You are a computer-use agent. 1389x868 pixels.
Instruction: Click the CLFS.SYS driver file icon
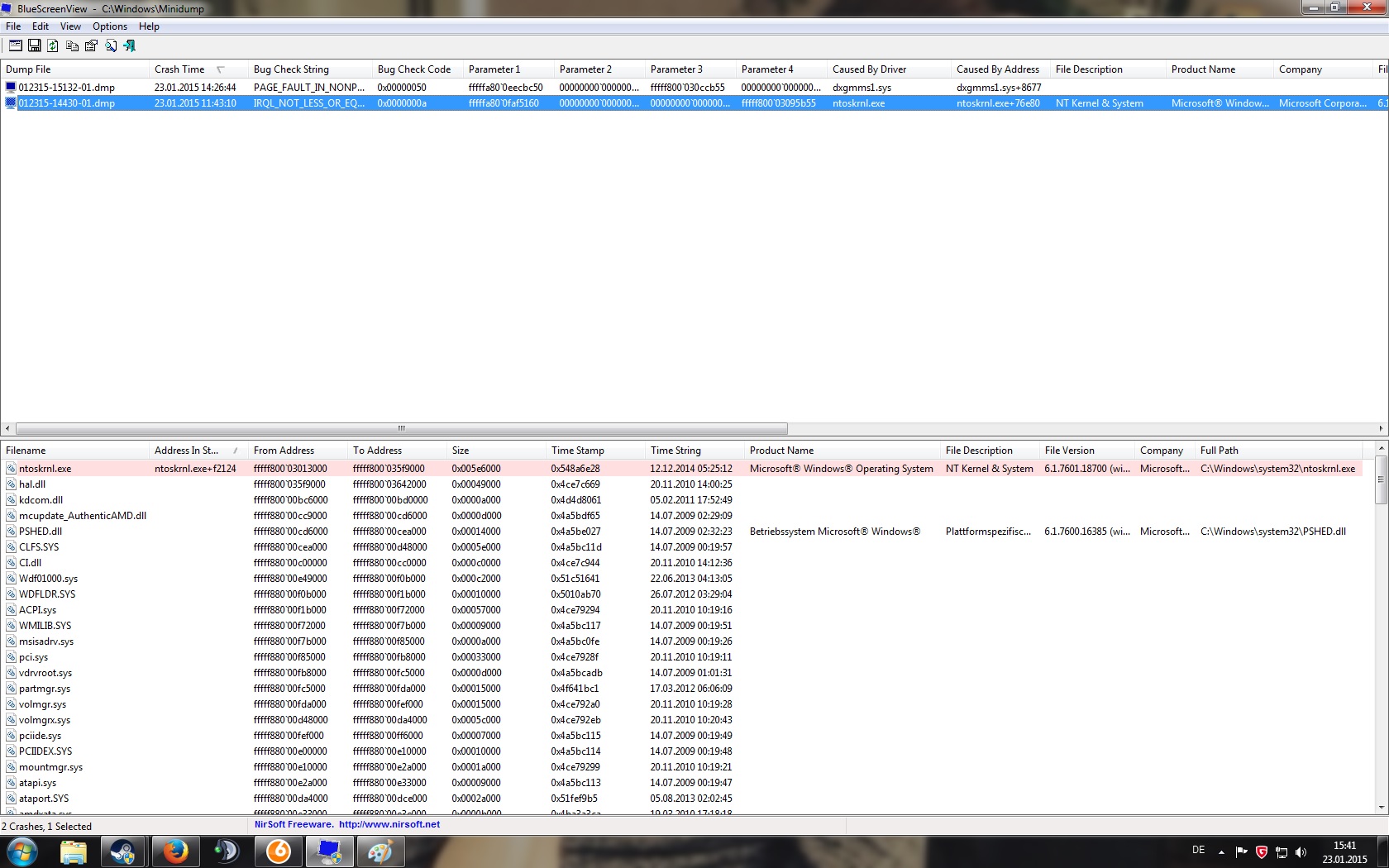(x=12, y=547)
